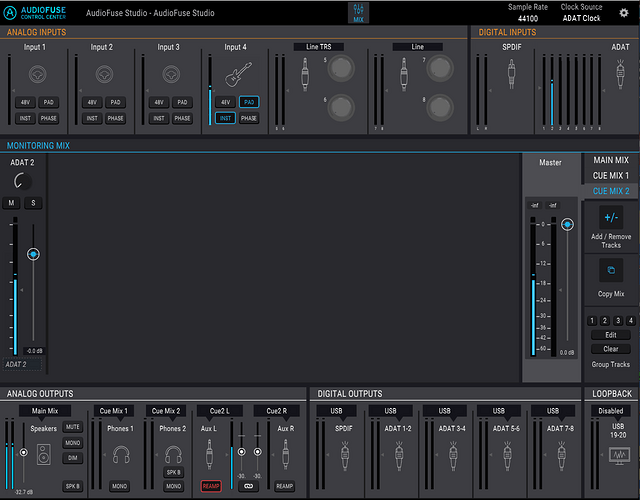The image size is (640, 500).
Task: Select track group 1
Action: pos(592,321)
